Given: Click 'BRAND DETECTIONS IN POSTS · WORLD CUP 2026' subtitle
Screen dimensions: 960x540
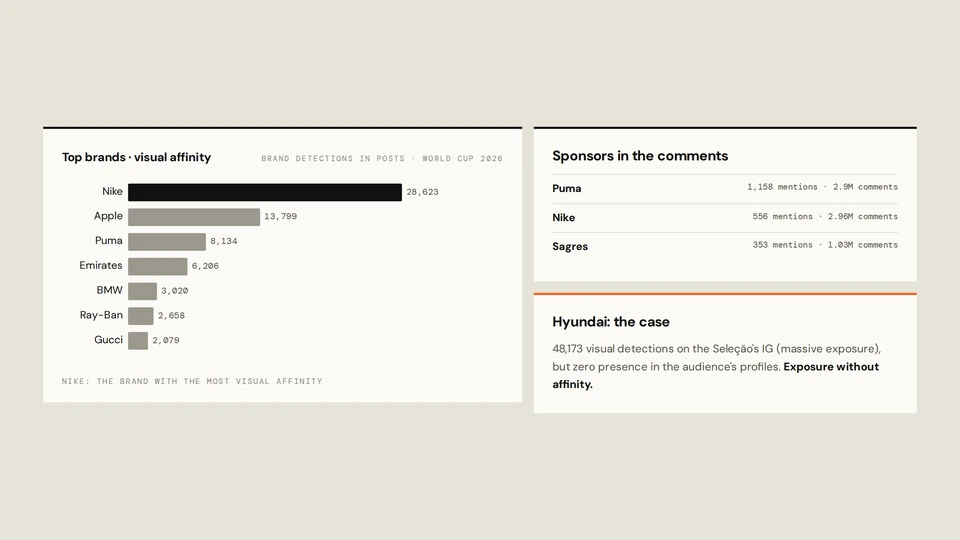Looking at the screenshot, I should click(x=382, y=159).
